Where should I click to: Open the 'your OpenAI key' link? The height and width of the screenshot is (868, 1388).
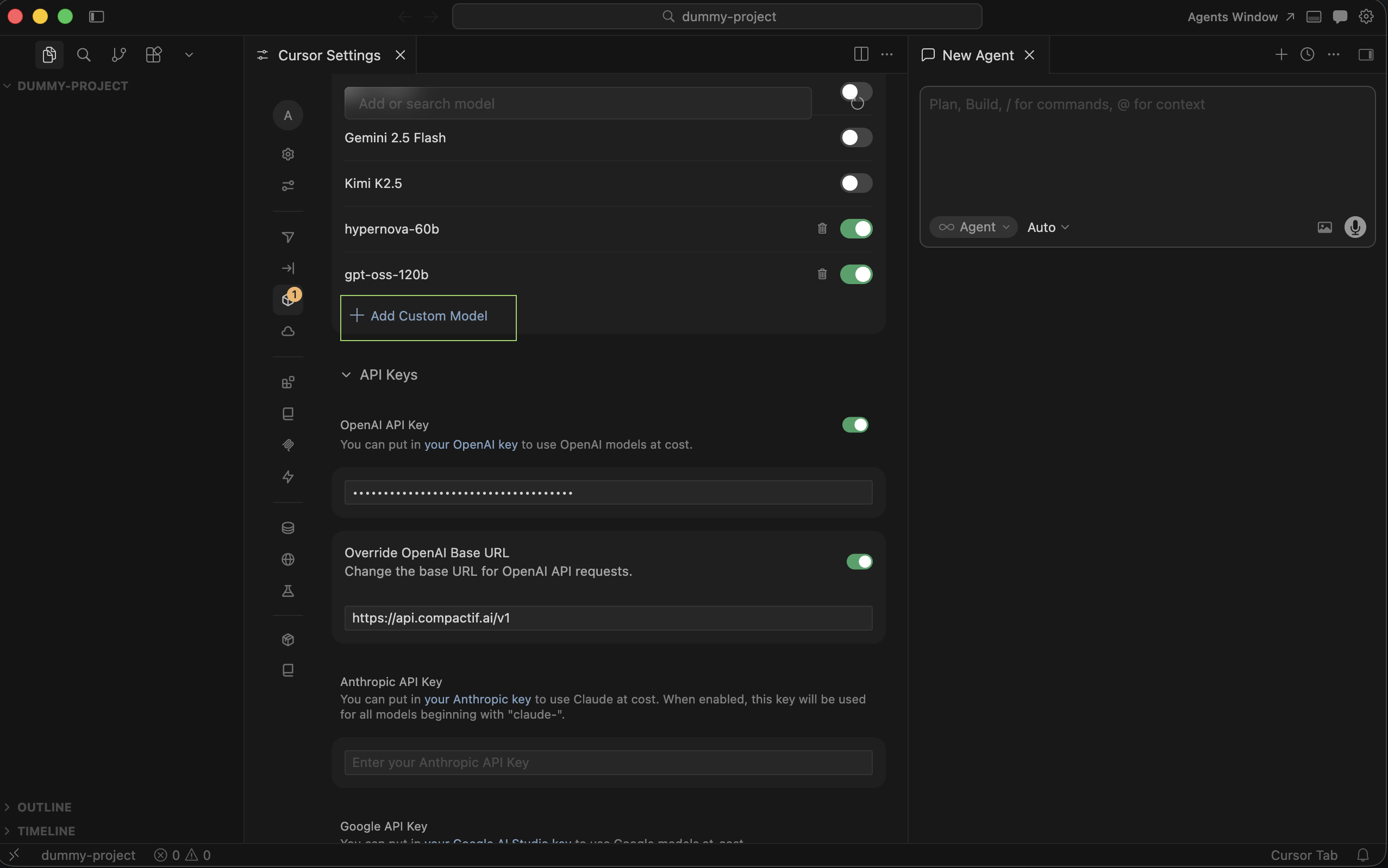pos(471,444)
